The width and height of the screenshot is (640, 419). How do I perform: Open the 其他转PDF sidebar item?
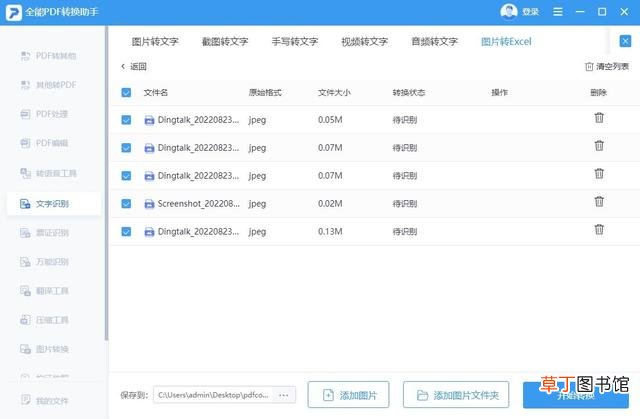[48, 85]
